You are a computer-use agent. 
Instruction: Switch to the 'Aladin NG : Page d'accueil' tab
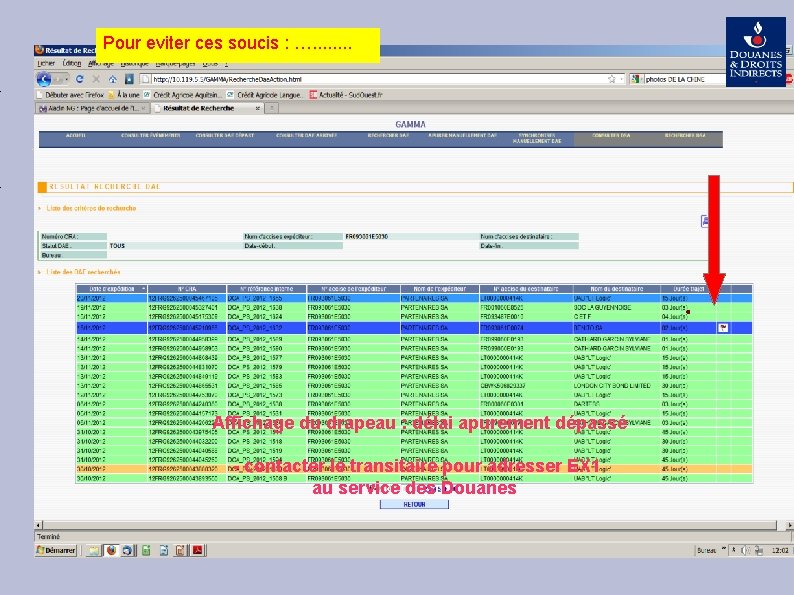93,108
